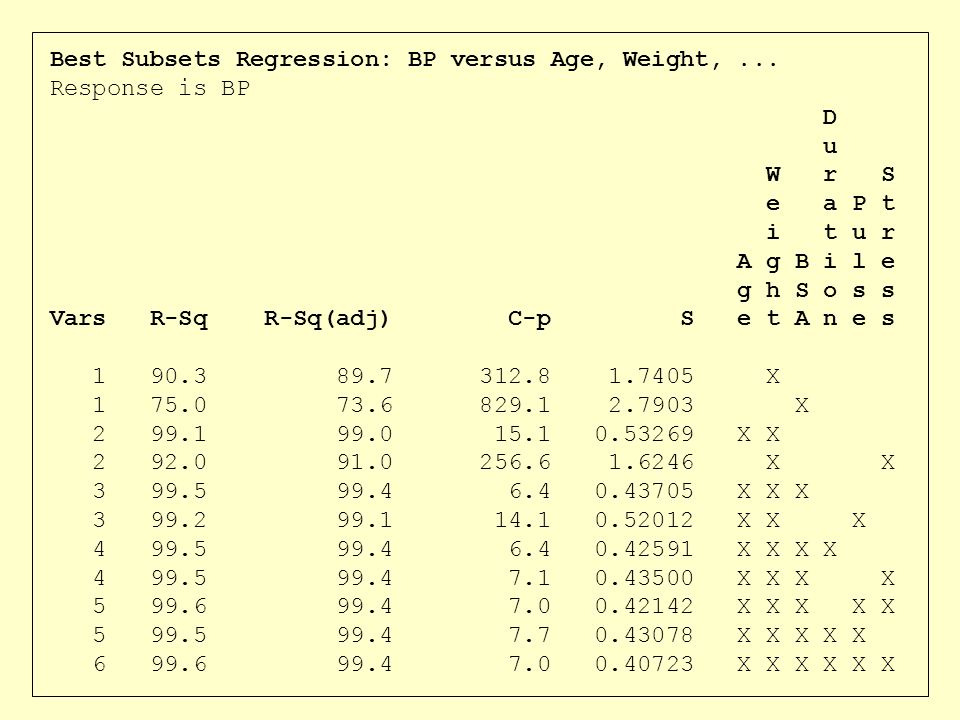This screenshot has width=960, height=720.
Task: Click the S value 0.53269
Action: click(x=644, y=434)
